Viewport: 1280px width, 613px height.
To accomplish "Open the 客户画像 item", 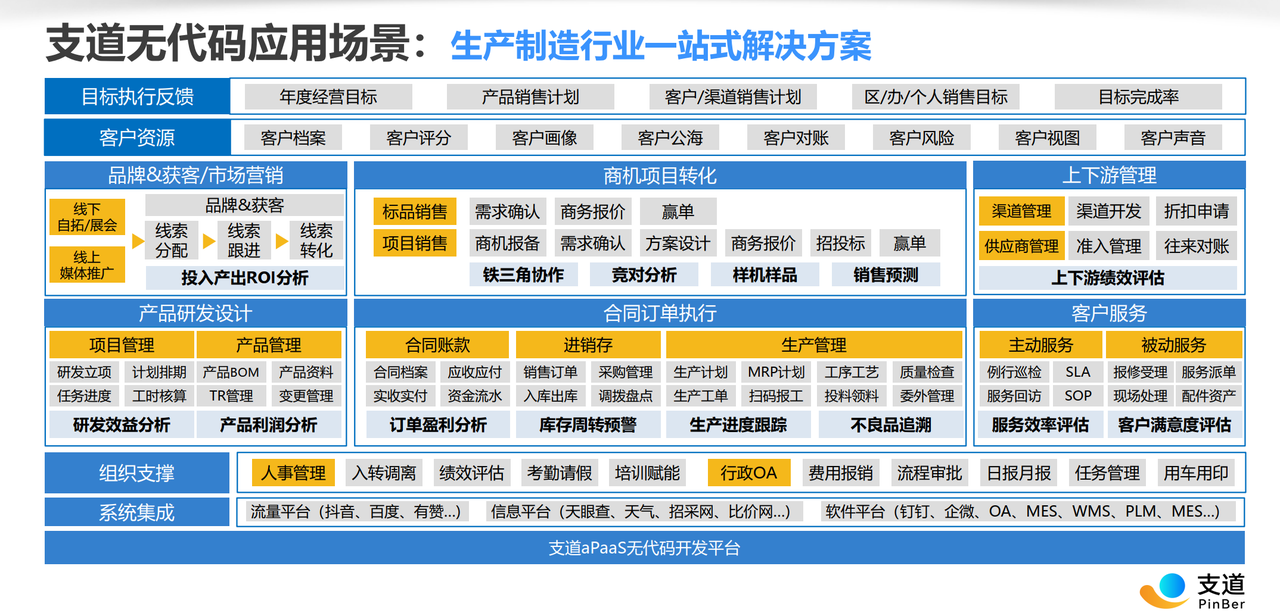I will 544,138.
